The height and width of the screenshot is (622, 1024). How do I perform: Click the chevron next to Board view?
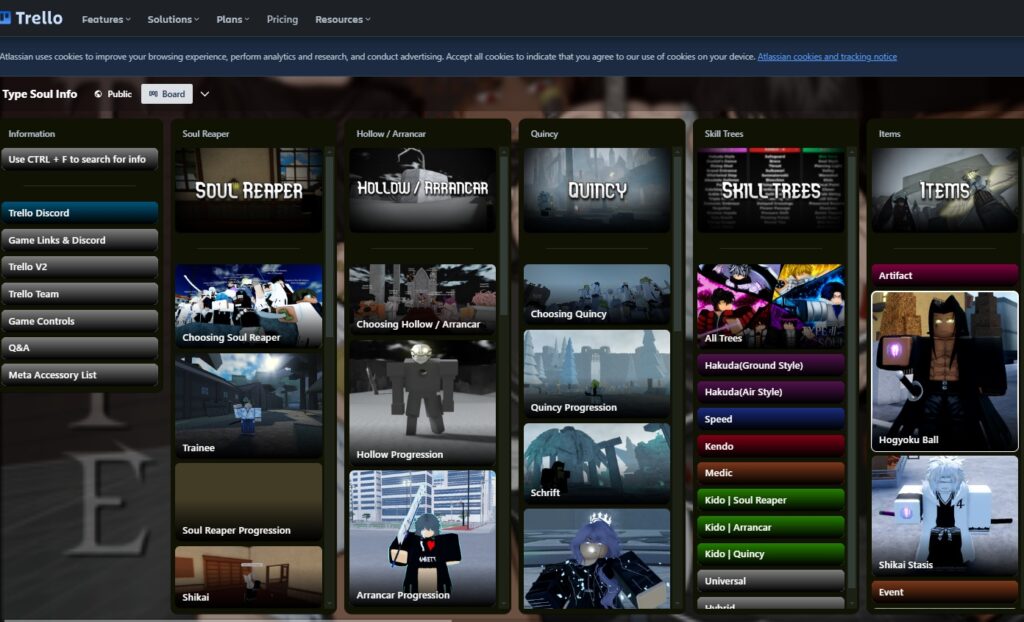[x=205, y=94]
